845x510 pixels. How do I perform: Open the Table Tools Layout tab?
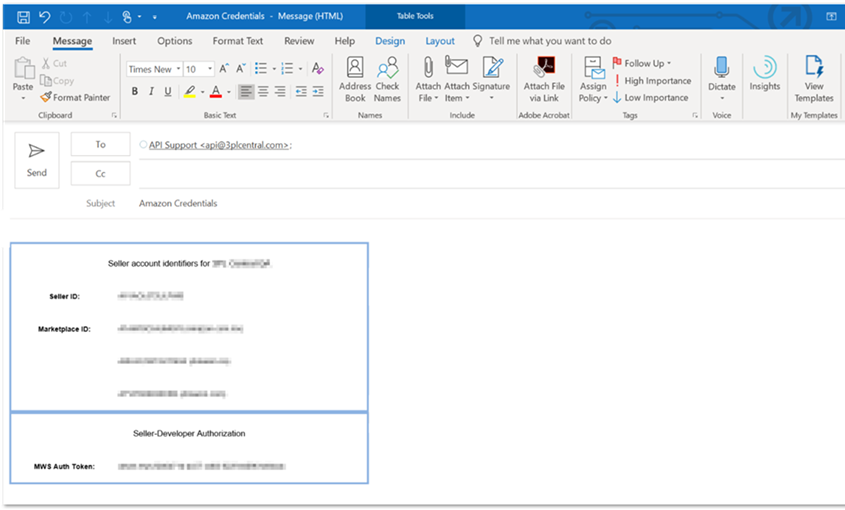[x=440, y=41]
